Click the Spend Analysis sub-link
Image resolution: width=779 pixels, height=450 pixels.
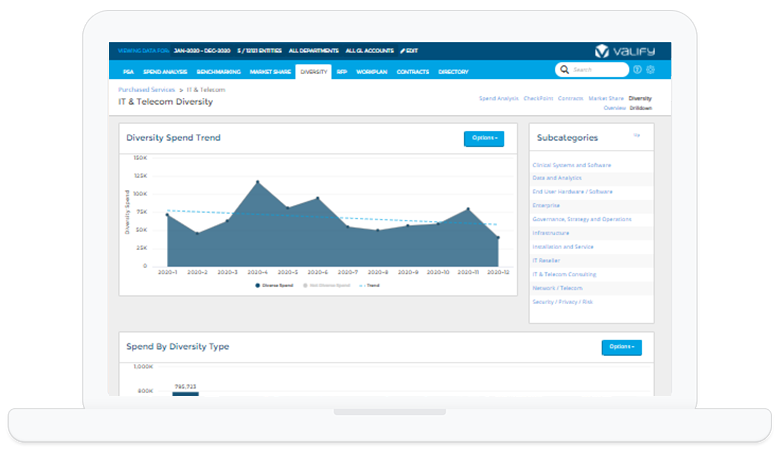click(x=499, y=98)
